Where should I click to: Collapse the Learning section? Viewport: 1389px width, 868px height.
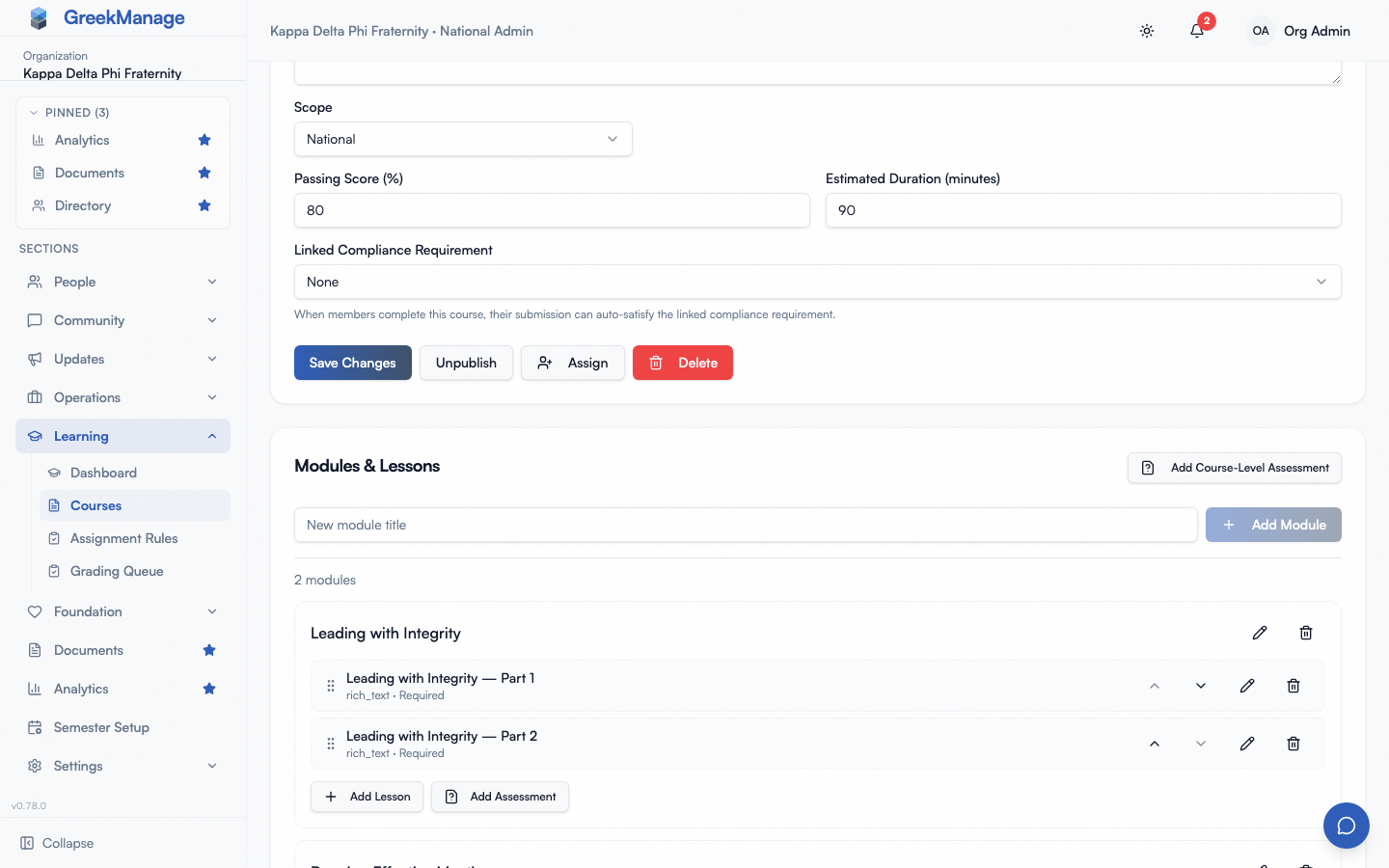point(123,436)
